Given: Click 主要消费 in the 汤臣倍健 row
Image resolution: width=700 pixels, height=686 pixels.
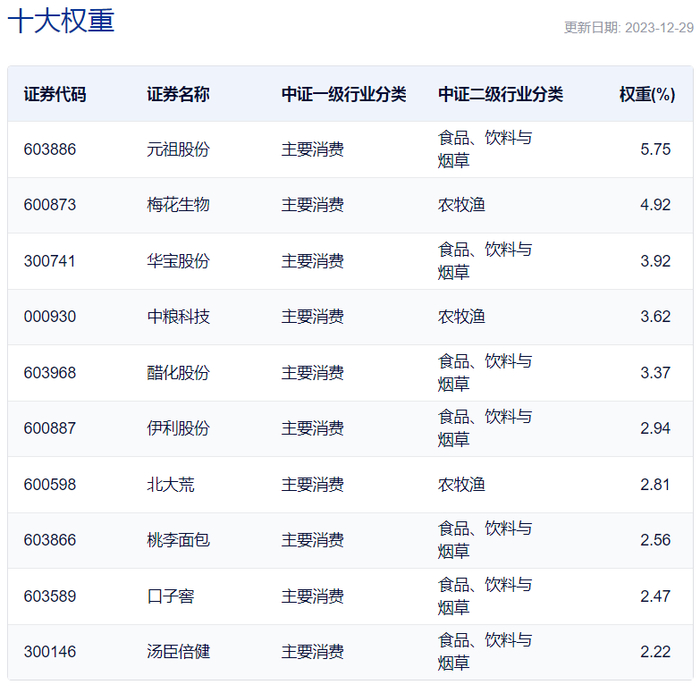Looking at the screenshot, I should (312, 652).
